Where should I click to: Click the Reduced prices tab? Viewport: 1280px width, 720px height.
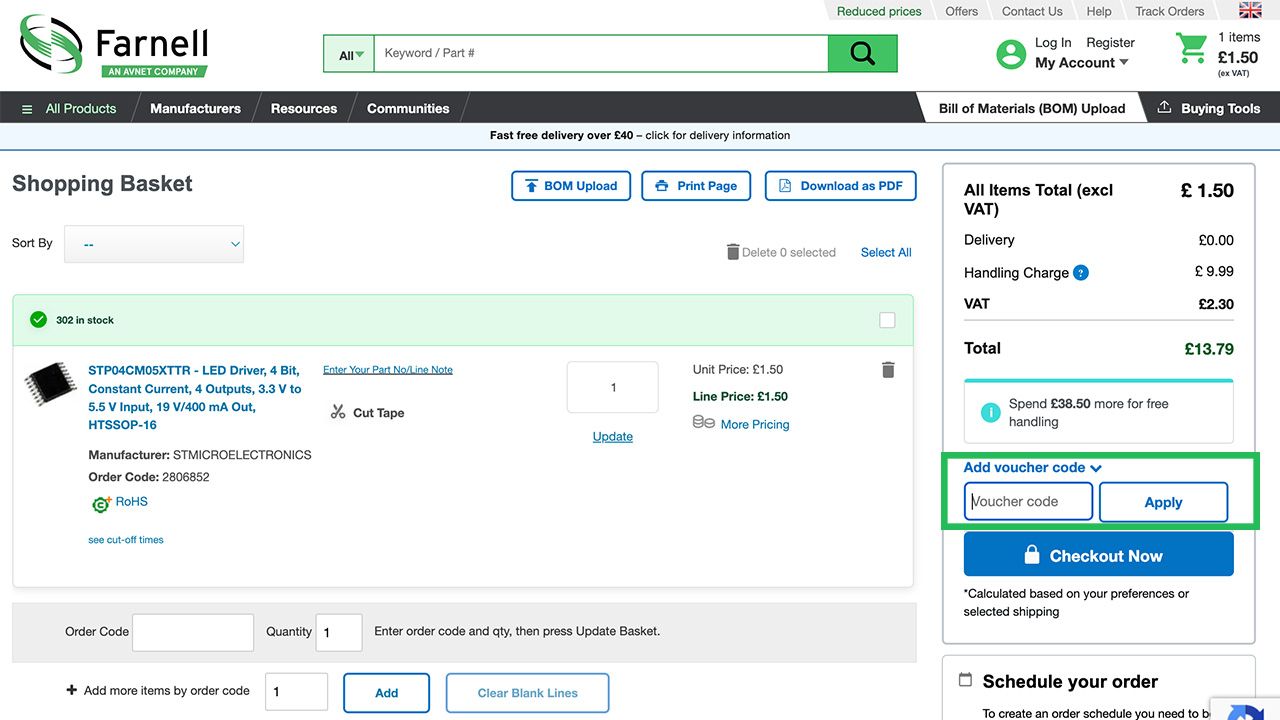[879, 11]
